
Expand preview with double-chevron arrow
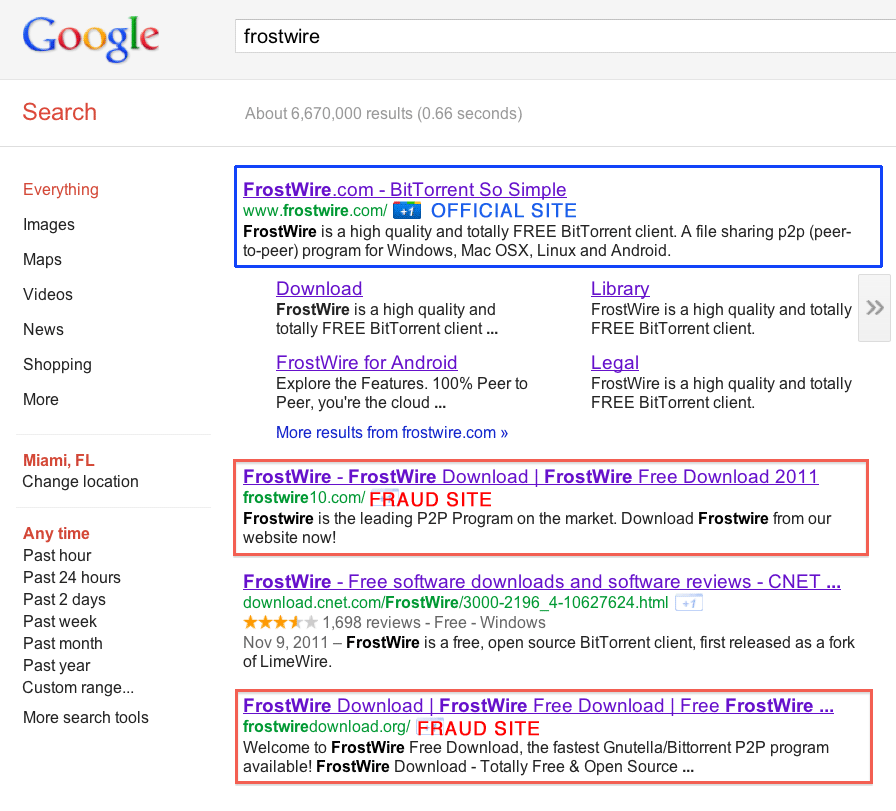click(874, 308)
